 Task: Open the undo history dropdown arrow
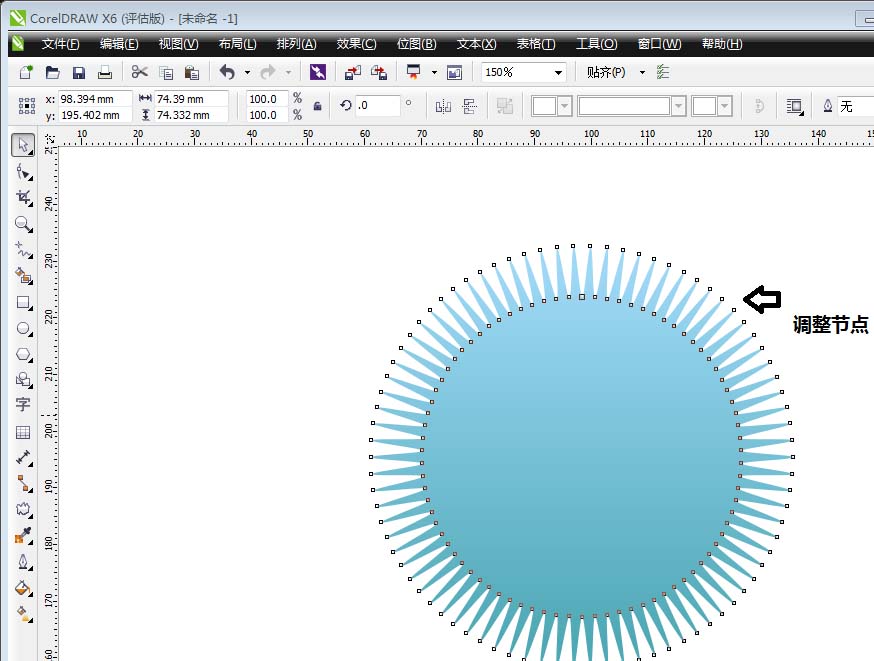[x=247, y=72]
